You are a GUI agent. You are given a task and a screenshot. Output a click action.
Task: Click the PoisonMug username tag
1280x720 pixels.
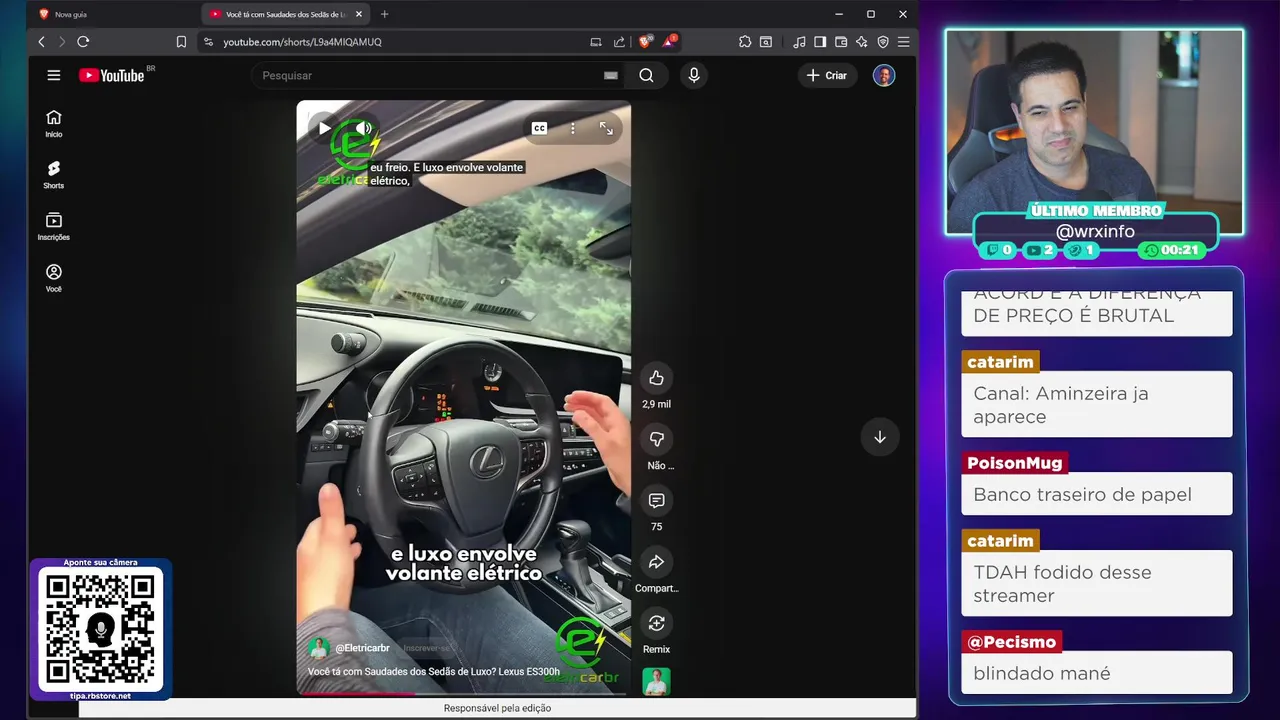click(1014, 463)
